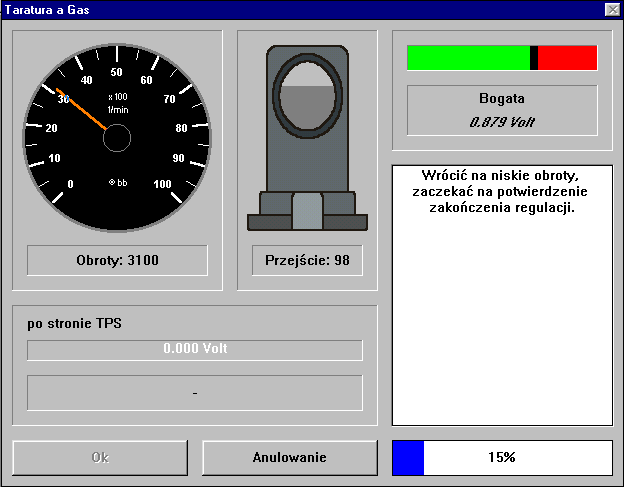Viewport: 624px width, 487px height.
Task: Click the blue filled part of progress bar
Action: pos(409,457)
